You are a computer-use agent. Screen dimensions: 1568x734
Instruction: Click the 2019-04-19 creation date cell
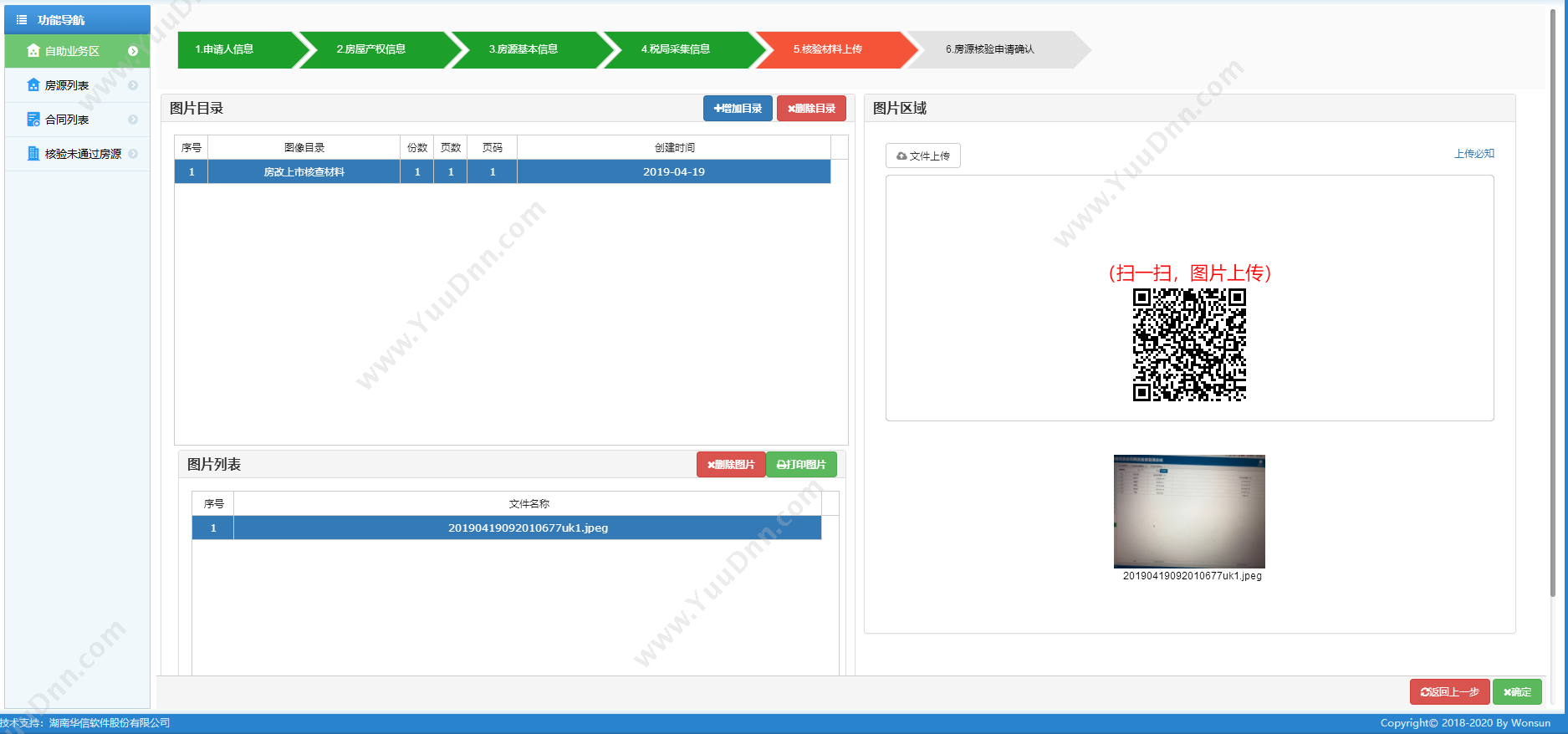(x=674, y=171)
